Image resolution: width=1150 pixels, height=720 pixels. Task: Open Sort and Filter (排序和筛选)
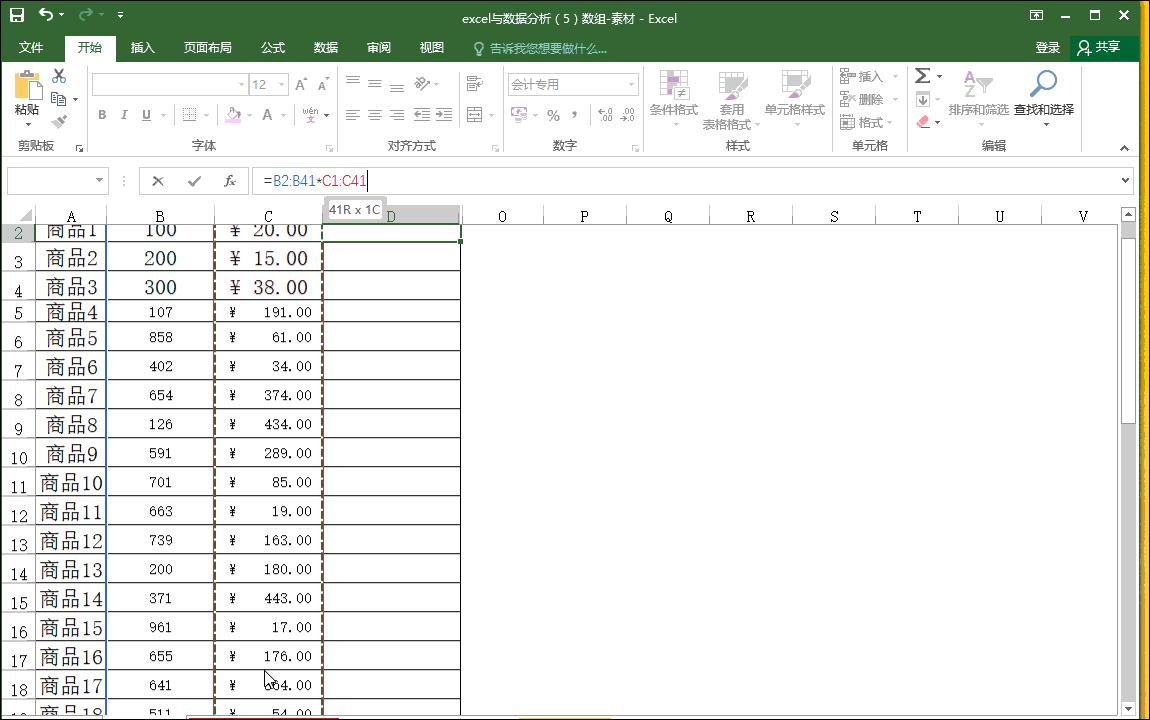pyautogui.click(x=978, y=98)
